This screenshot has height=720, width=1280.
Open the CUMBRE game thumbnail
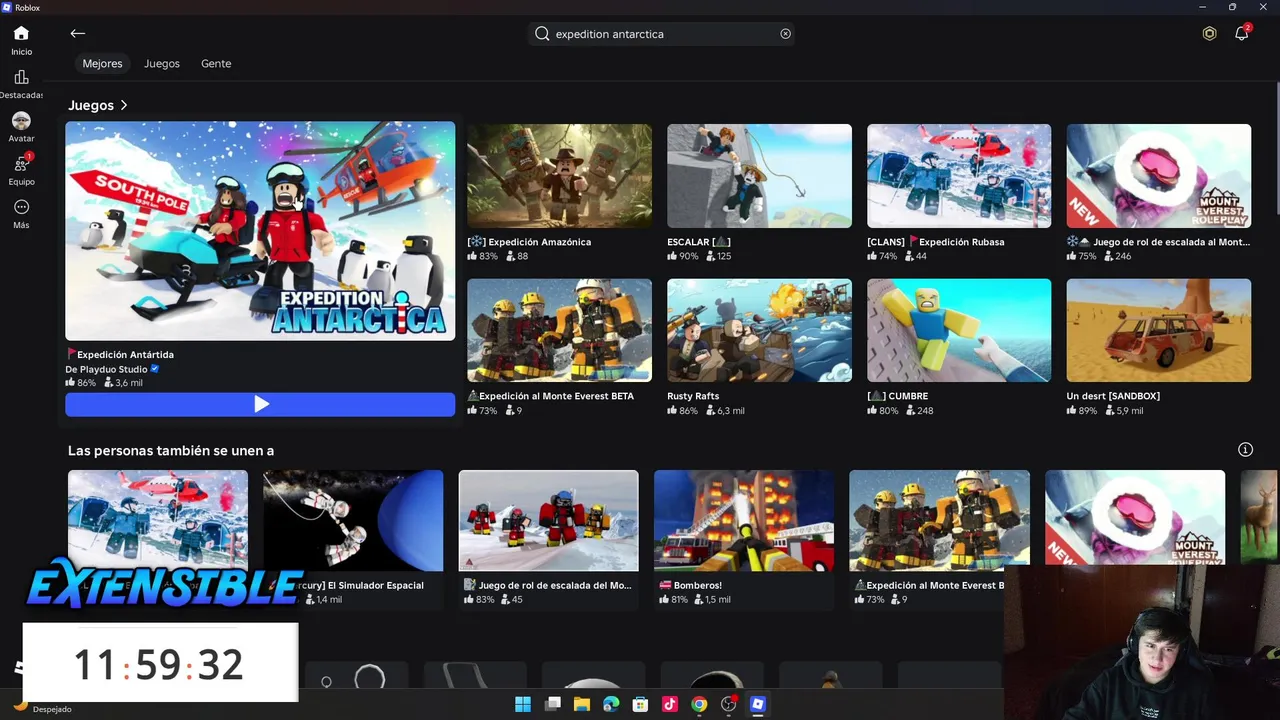click(x=959, y=330)
